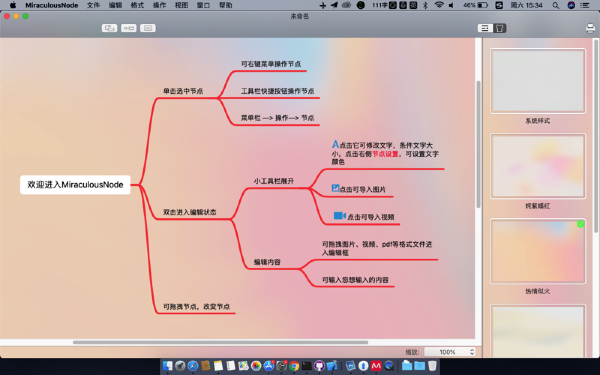Open Xcode from the Dock
The width and height of the screenshot is (600, 375).
coord(332,366)
